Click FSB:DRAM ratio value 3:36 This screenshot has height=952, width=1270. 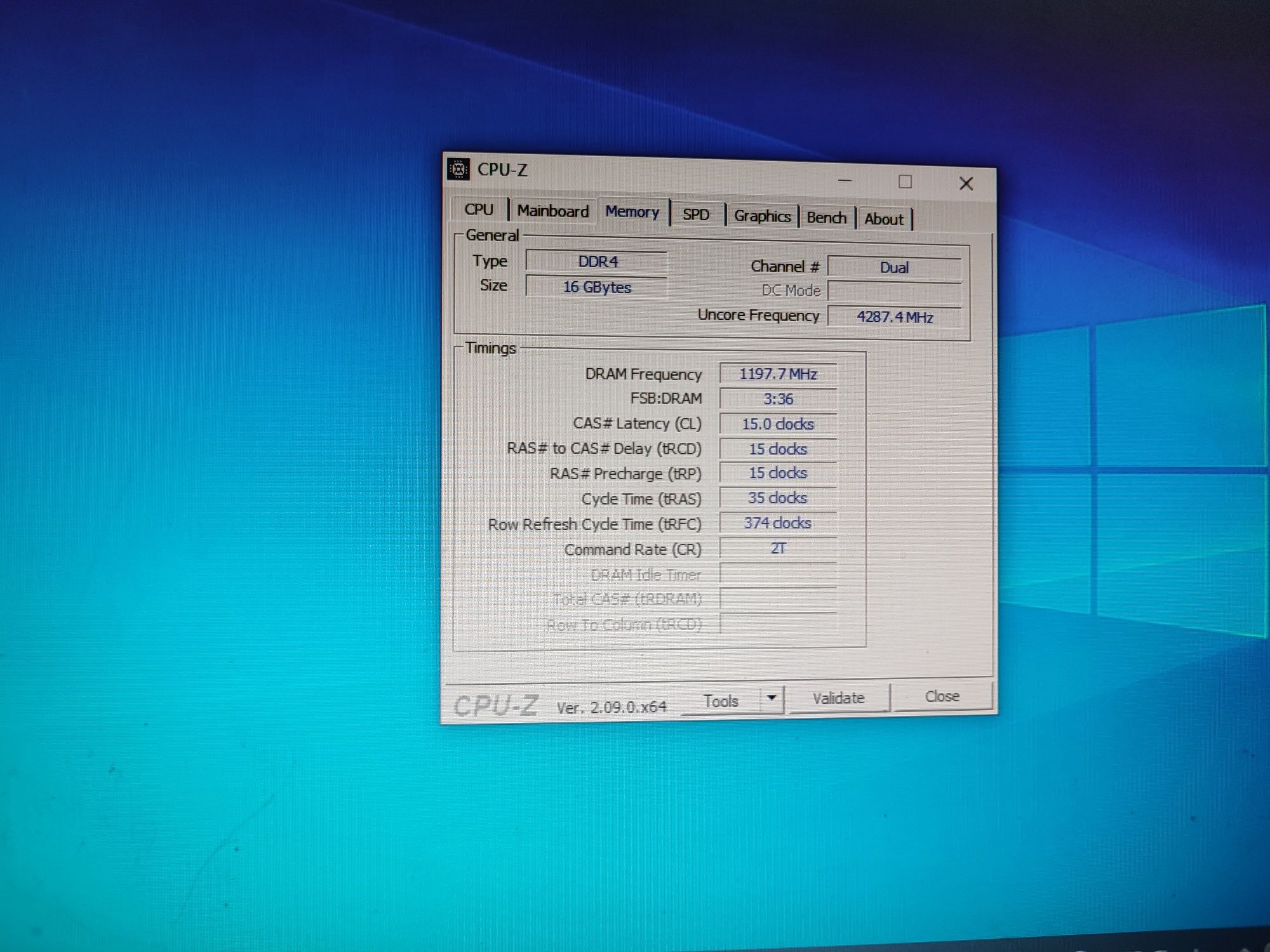[x=778, y=399]
